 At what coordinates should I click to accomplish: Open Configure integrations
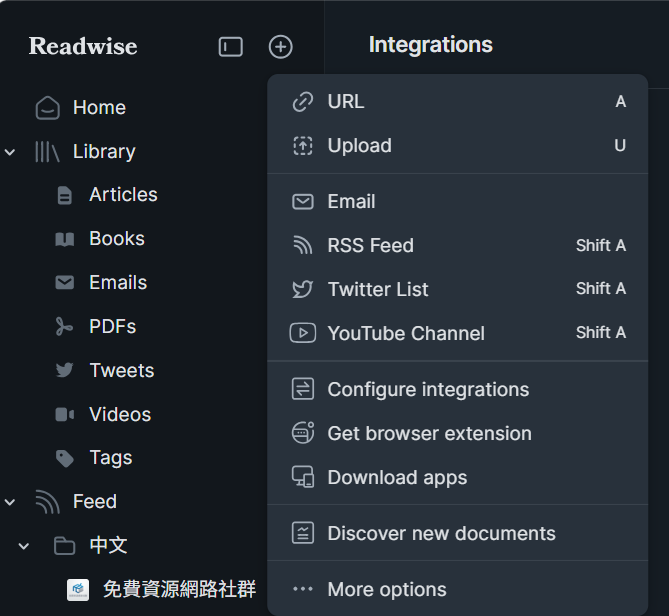click(428, 390)
